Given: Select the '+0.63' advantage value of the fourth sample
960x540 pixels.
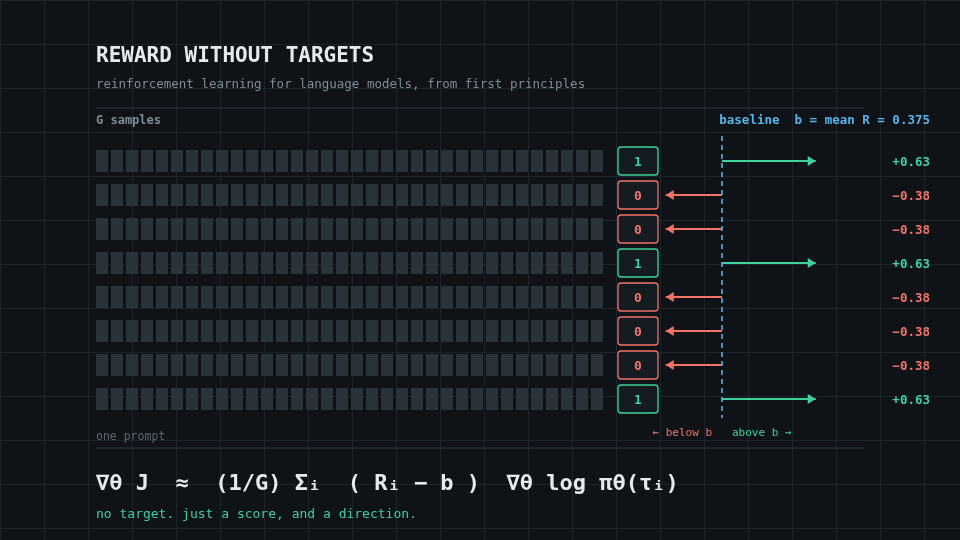Looking at the screenshot, I should click(x=910, y=264).
